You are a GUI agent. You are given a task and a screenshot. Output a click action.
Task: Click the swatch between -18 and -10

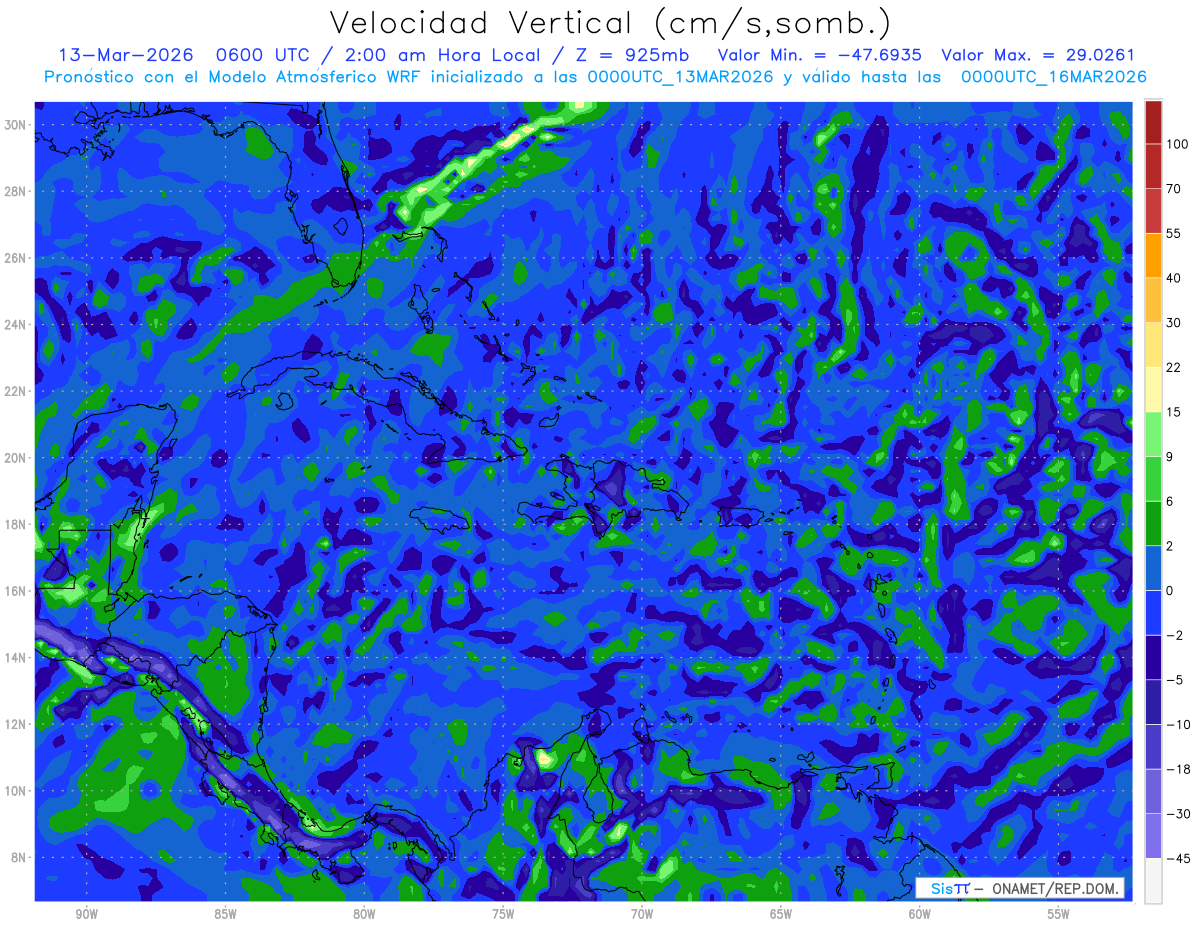coord(1153,747)
